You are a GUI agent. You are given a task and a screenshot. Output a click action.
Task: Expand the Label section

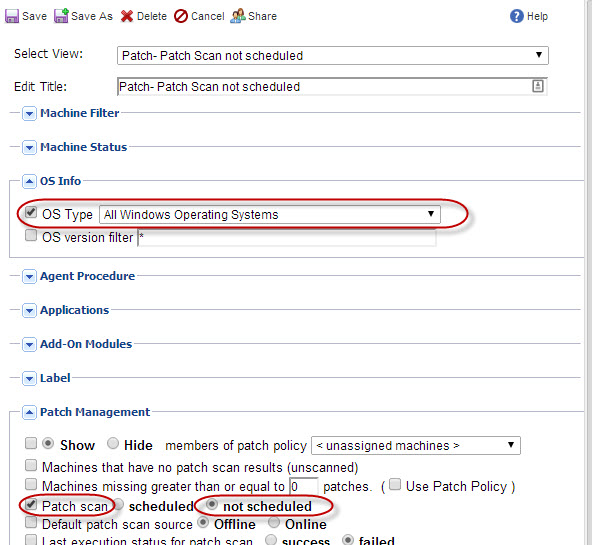[29, 378]
